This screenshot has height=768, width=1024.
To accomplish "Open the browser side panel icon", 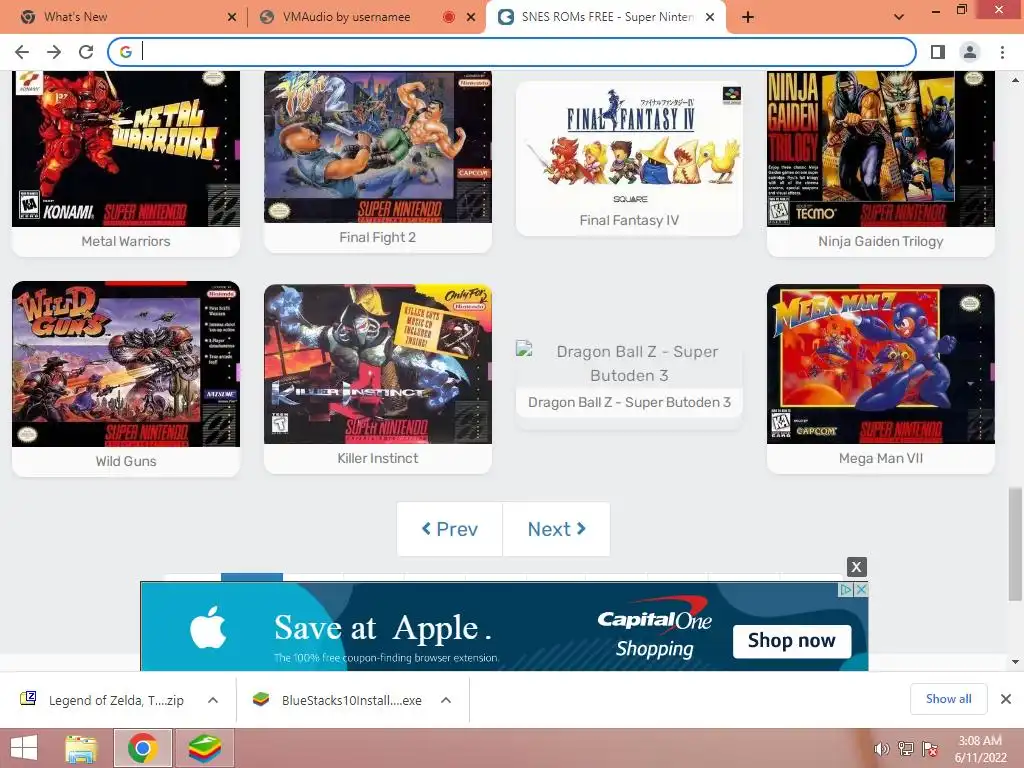I will [x=938, y=52].
